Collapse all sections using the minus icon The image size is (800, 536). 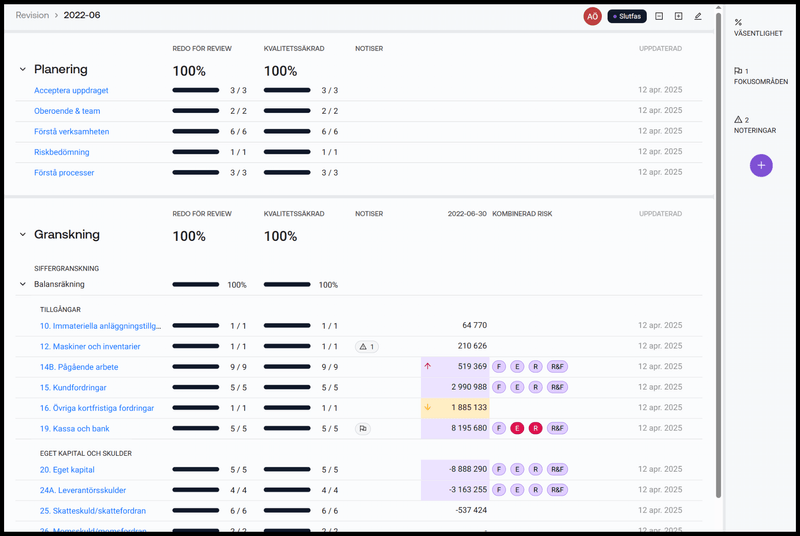659,16
